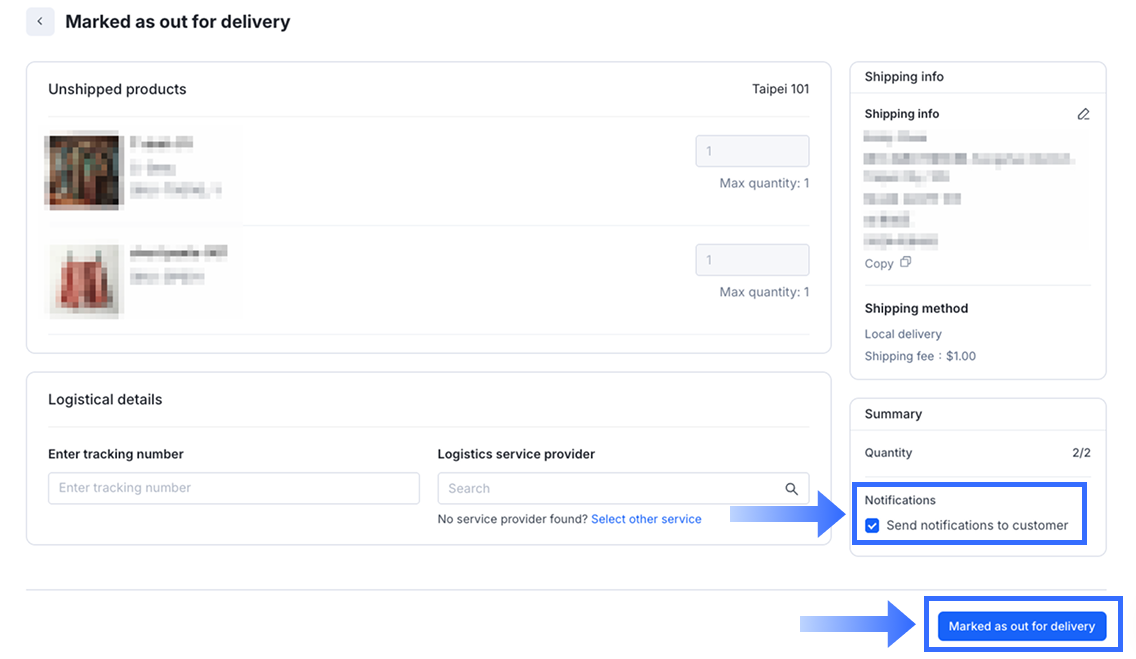Click the Summary panel heading
The height and width of the screenshot is (659, 1136).
pyautogui.click(x=893, y=414)
